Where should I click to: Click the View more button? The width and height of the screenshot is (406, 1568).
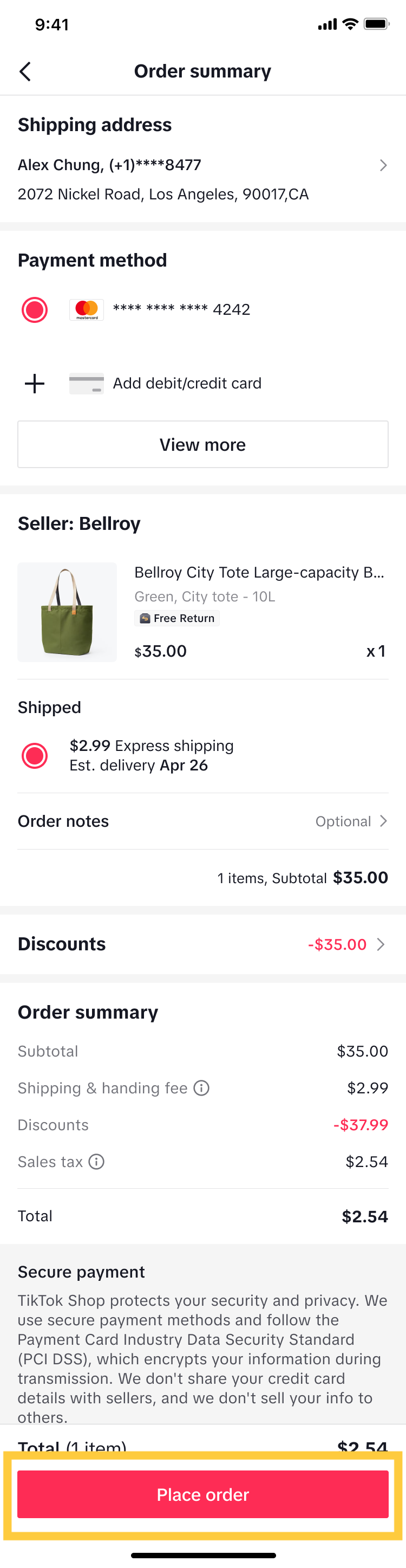click(203, 444)
